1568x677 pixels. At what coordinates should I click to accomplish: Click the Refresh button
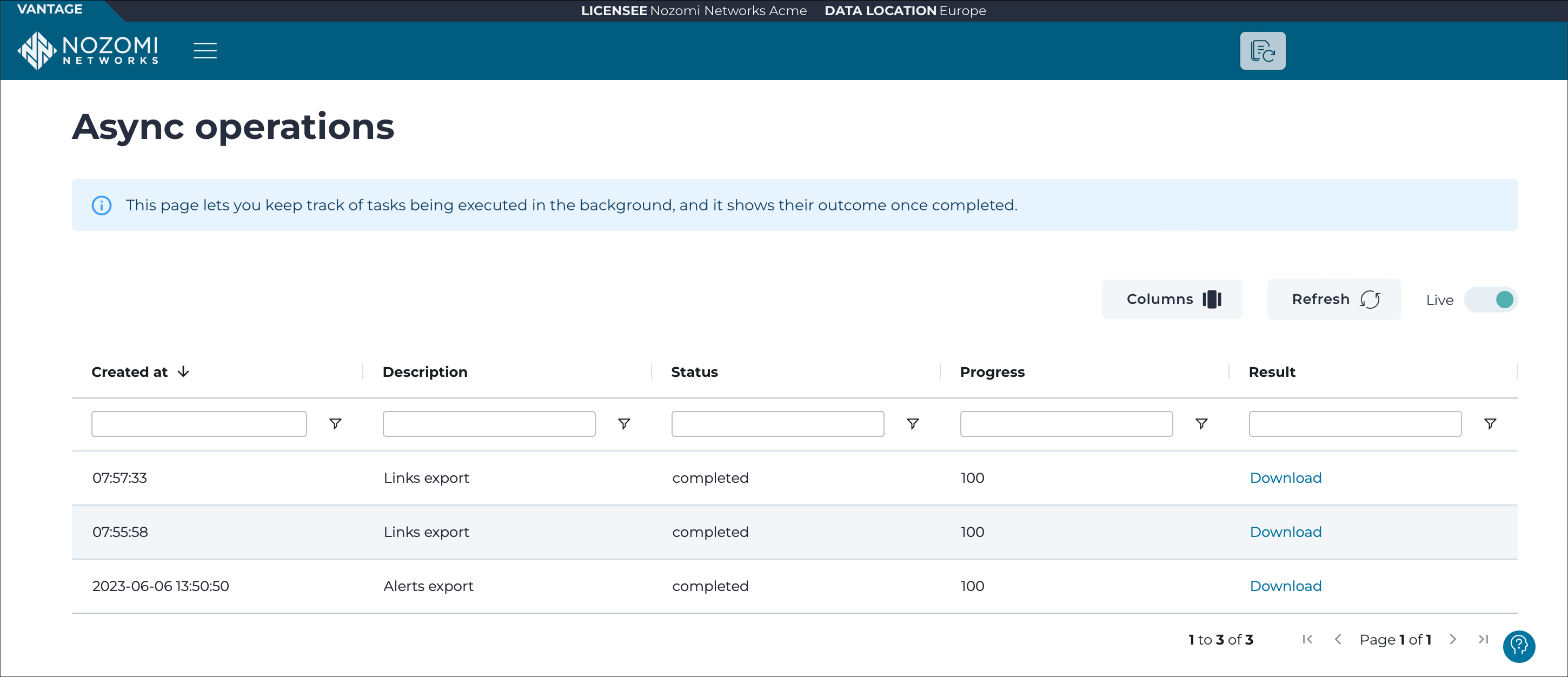pos(1334,300)
